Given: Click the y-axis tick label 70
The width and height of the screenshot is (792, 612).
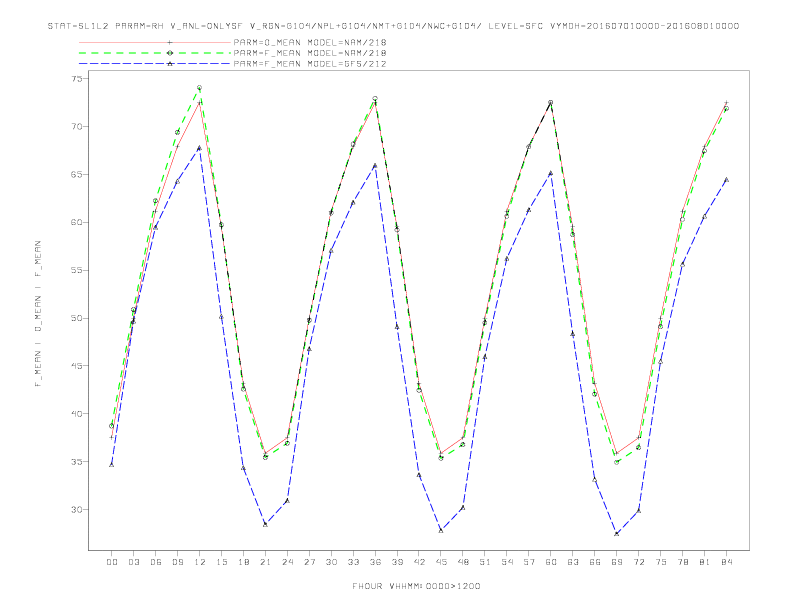Looking at the screenshot, I should pos(77,127).
